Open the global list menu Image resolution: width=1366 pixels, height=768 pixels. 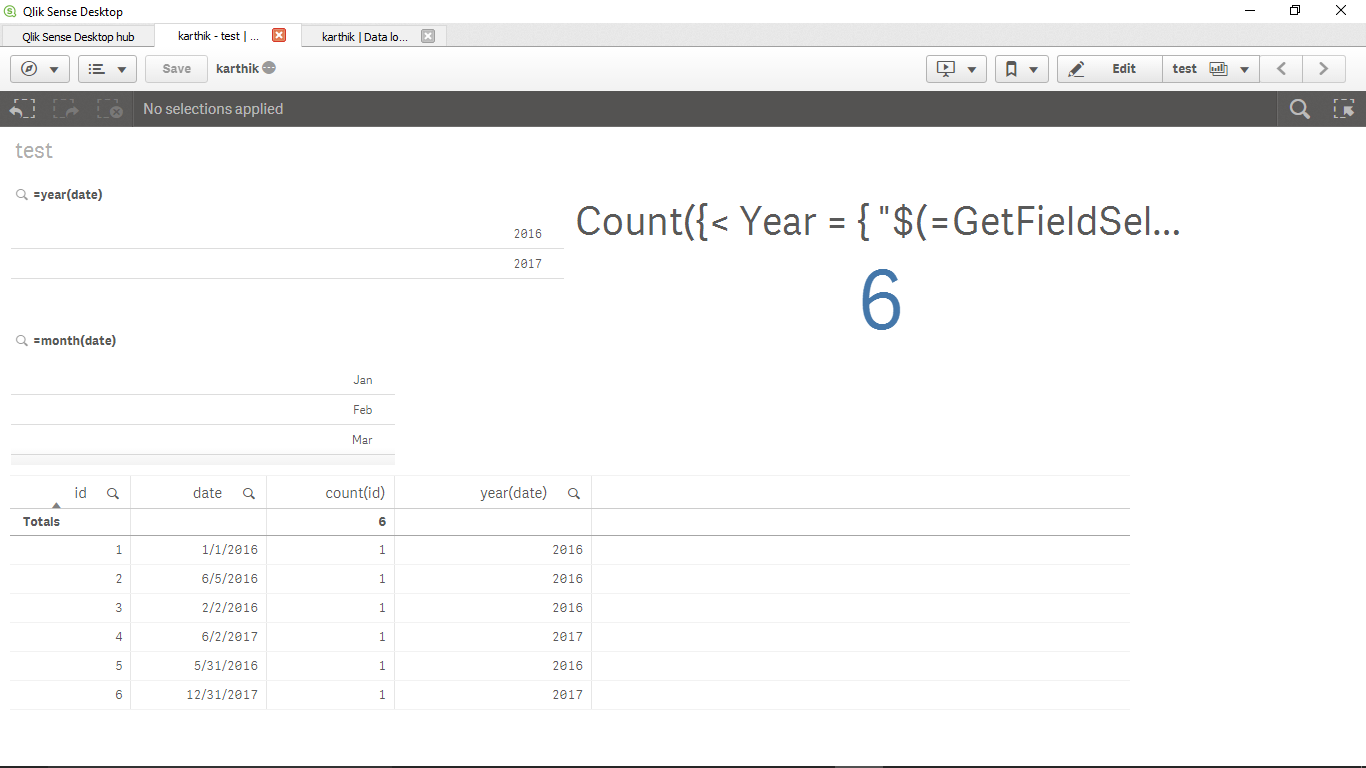(x=108, y=69)
